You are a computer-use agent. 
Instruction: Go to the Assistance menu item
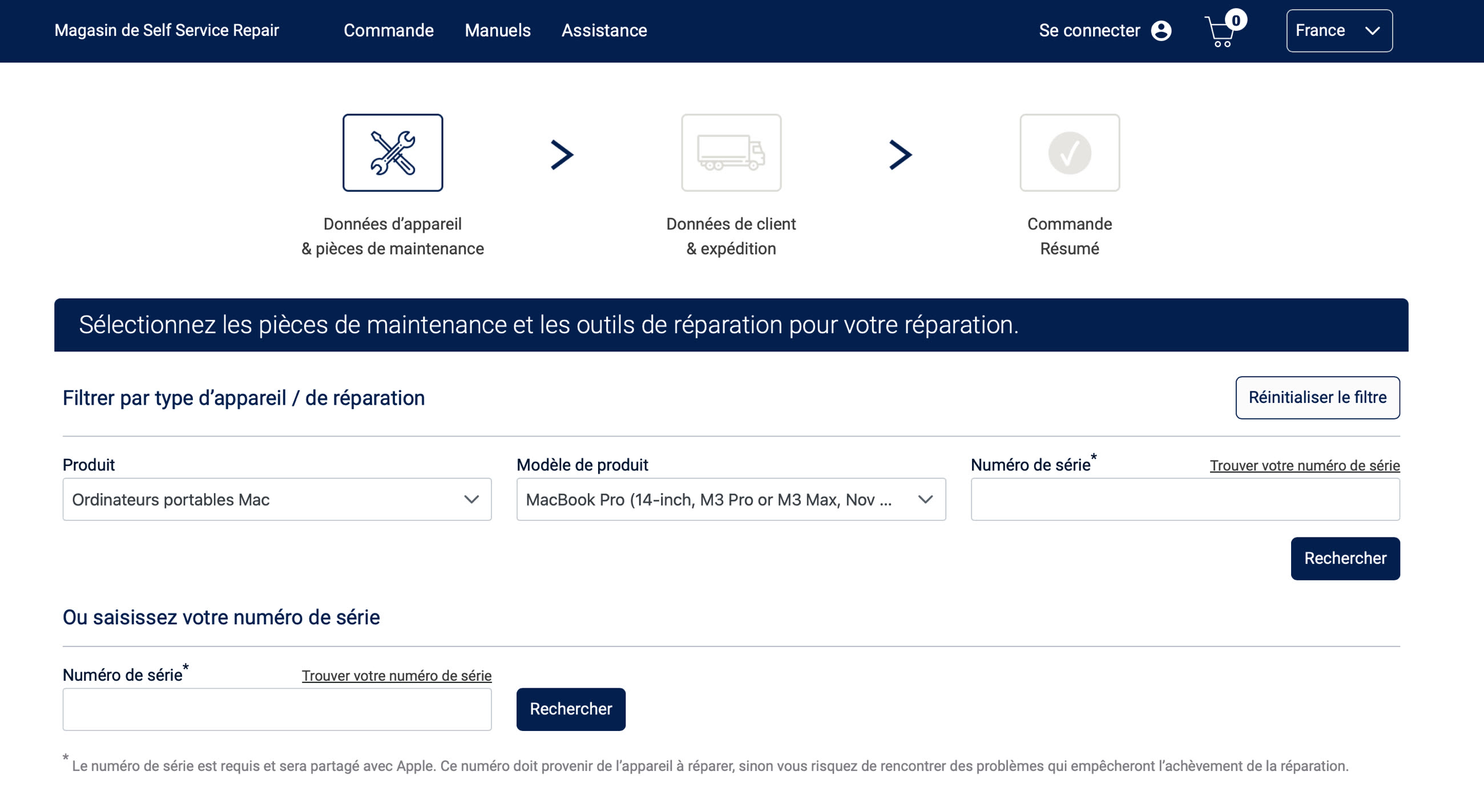point(604,30)
